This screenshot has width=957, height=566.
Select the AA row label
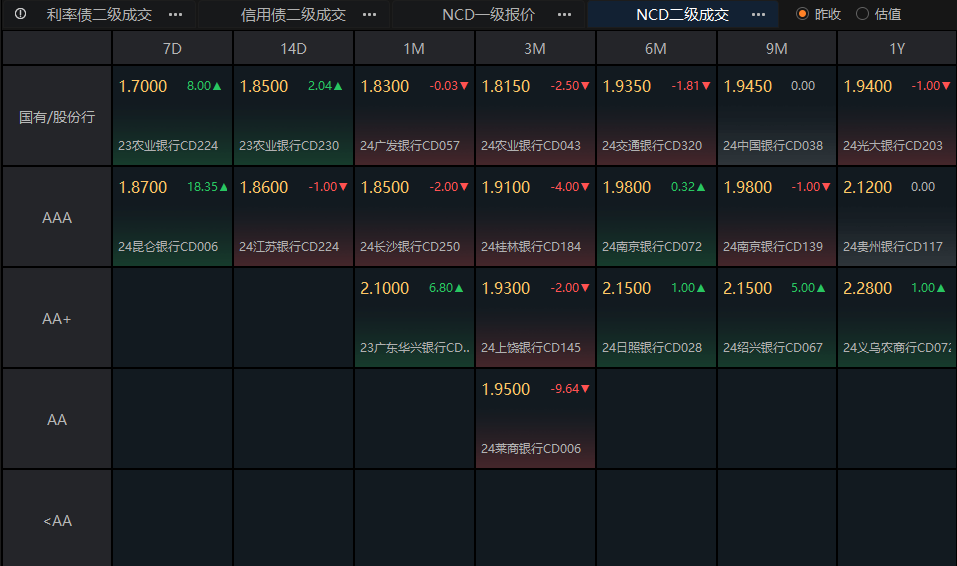point(57,419)
